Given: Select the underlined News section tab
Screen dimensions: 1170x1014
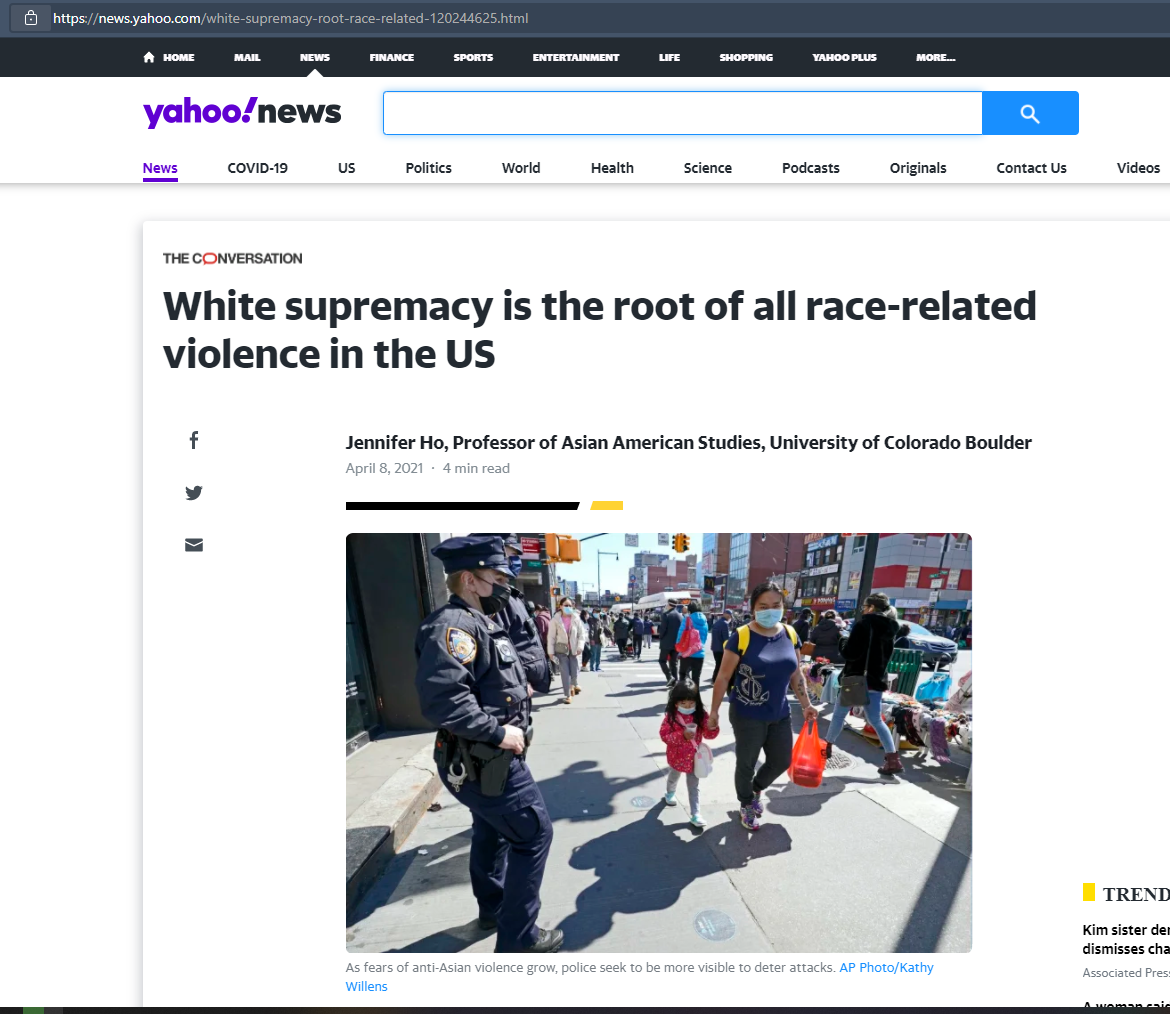Looking at the screenshot, I should coord(160,168).
